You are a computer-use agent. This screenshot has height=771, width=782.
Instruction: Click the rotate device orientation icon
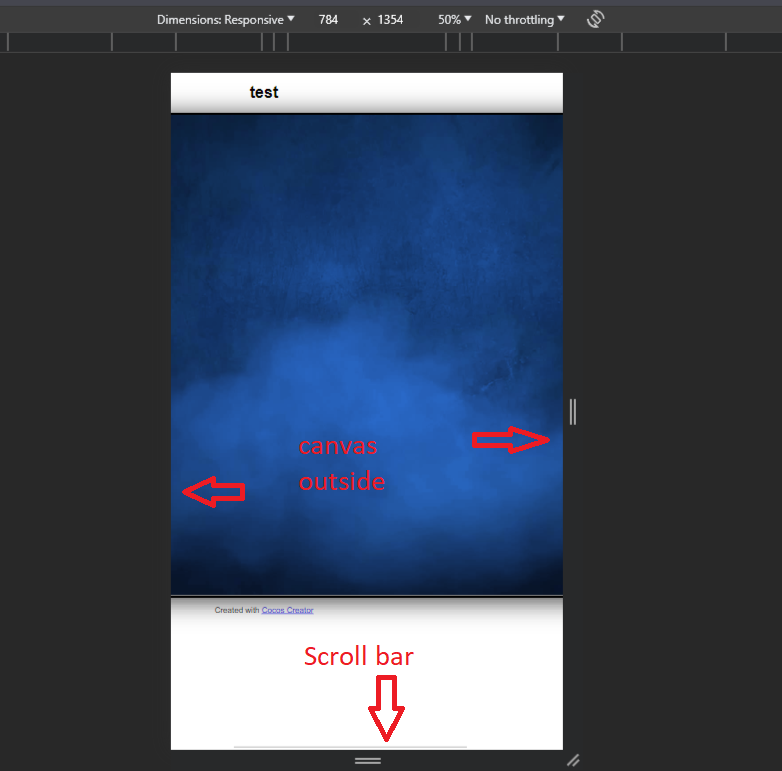point(595,19)
